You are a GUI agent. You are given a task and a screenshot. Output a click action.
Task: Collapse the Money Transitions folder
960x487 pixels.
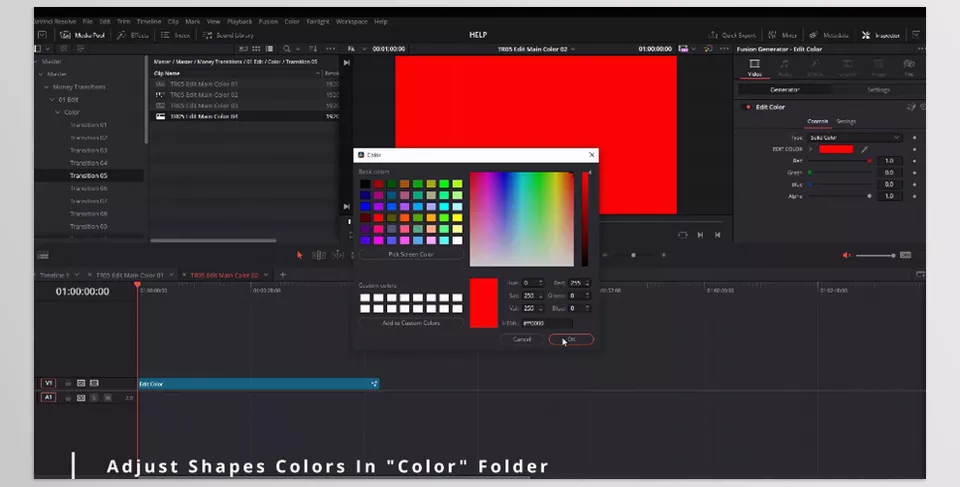coord(47,87)
